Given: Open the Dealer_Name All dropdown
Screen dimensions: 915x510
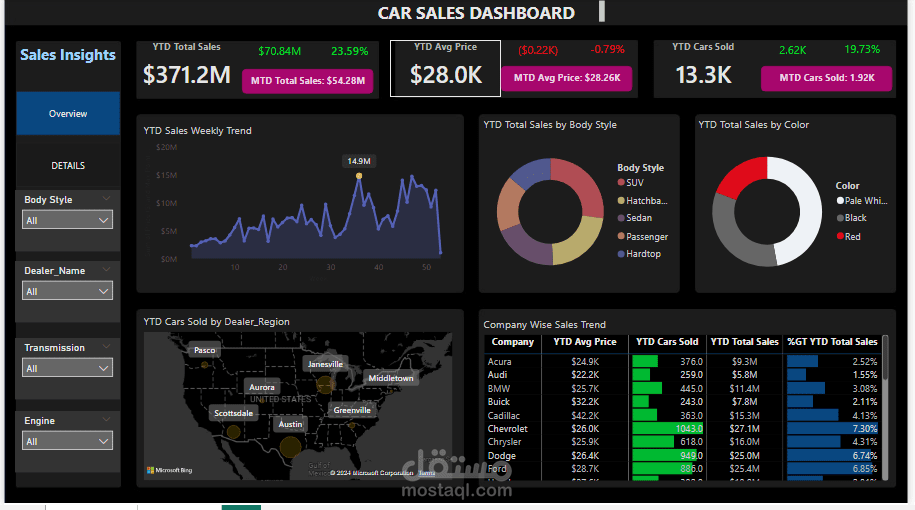Looking at the screenshot, I should point(68,291).
